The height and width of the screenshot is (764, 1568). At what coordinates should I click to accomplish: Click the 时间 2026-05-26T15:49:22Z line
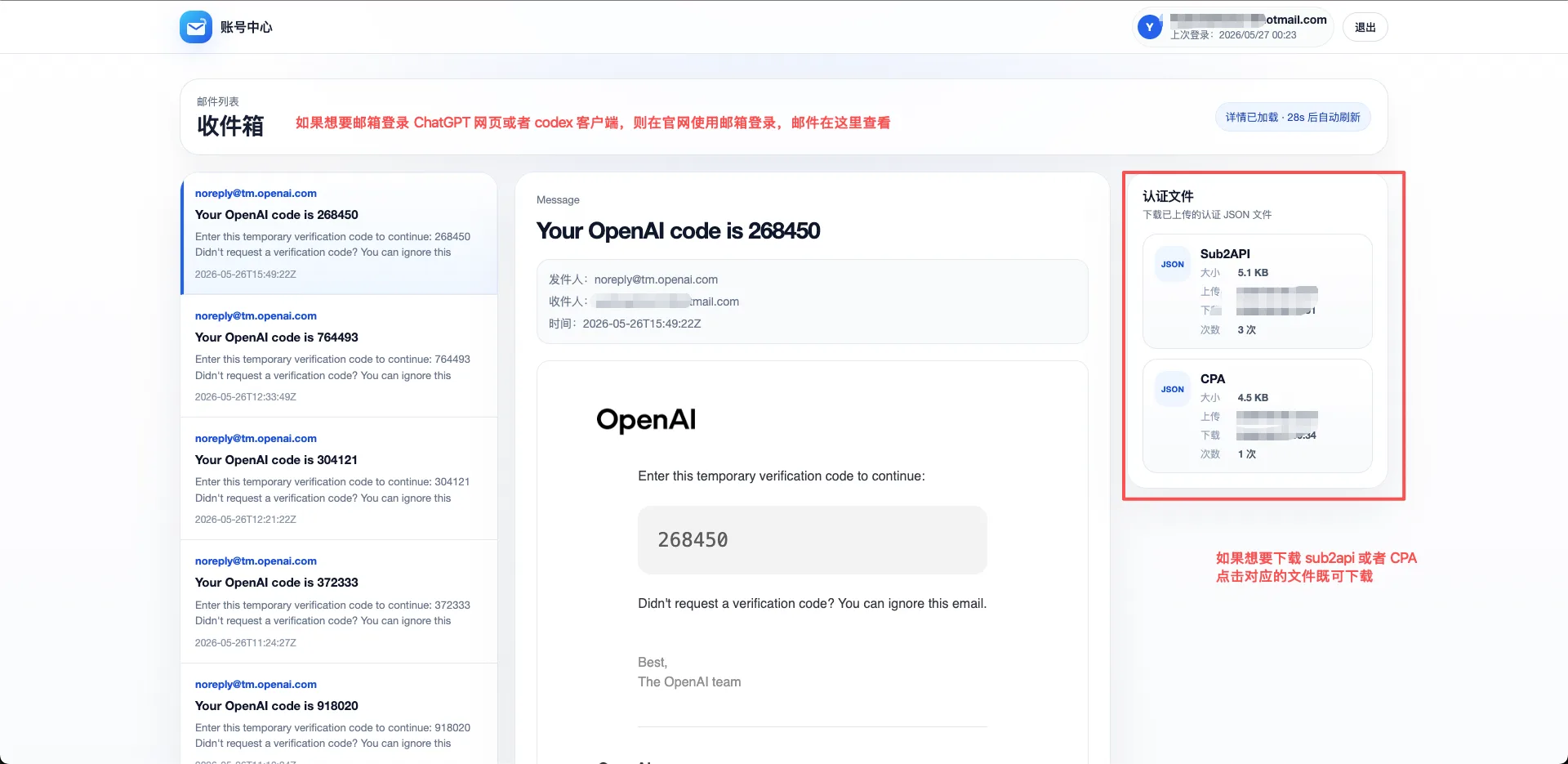[625, 324]
